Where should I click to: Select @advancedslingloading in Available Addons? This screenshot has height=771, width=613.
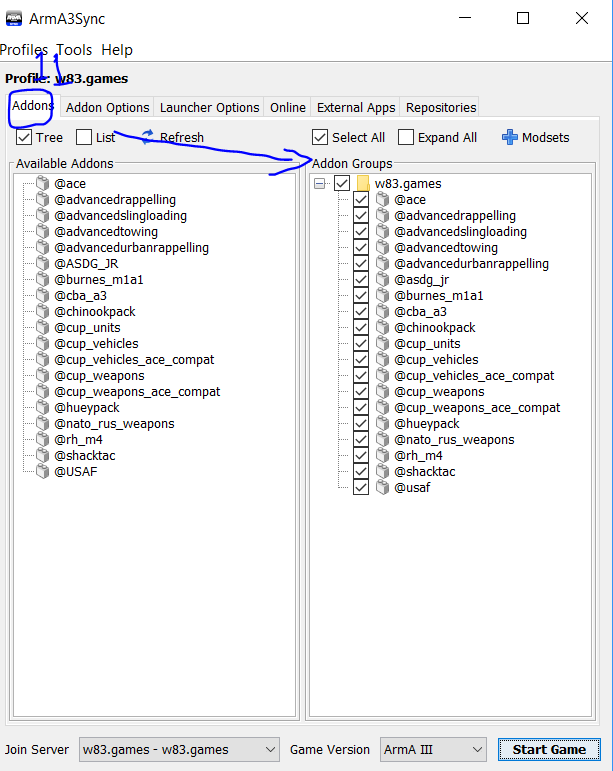pyautogui.click(x=120, y=215)
